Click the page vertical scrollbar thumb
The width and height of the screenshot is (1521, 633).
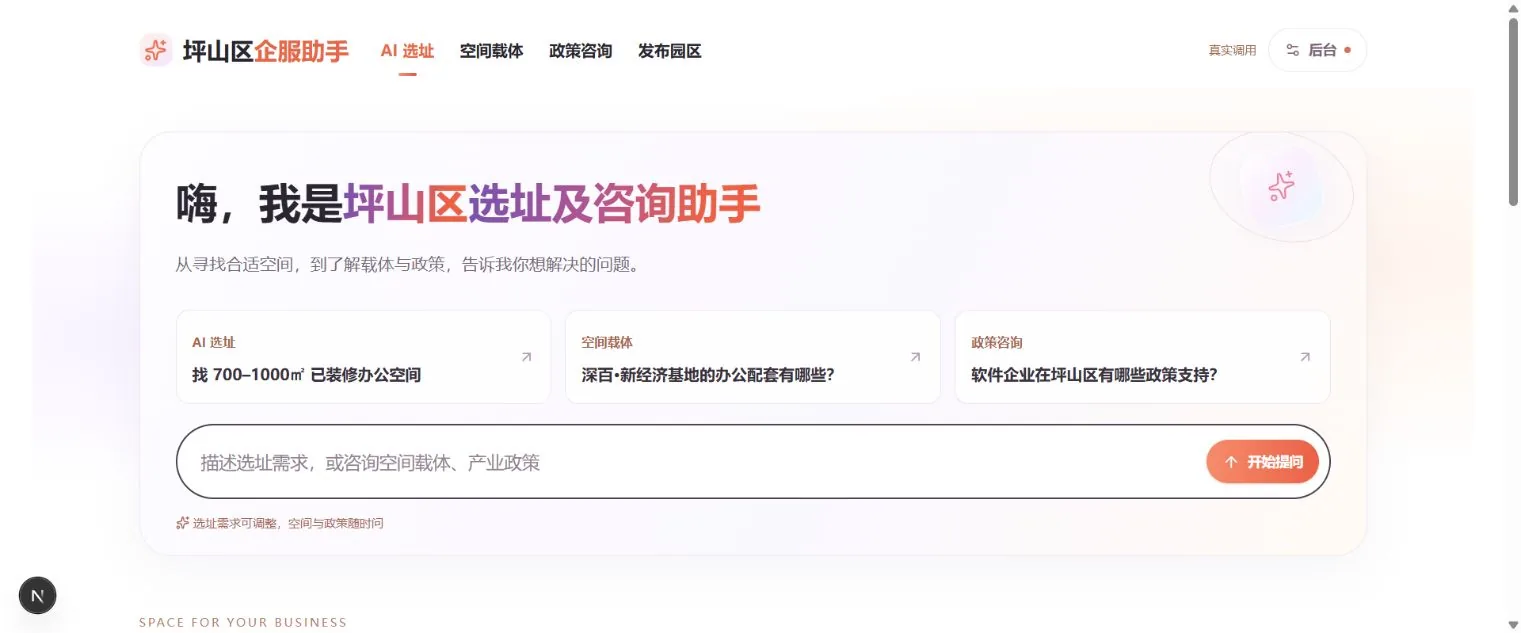click(1512, 112)
